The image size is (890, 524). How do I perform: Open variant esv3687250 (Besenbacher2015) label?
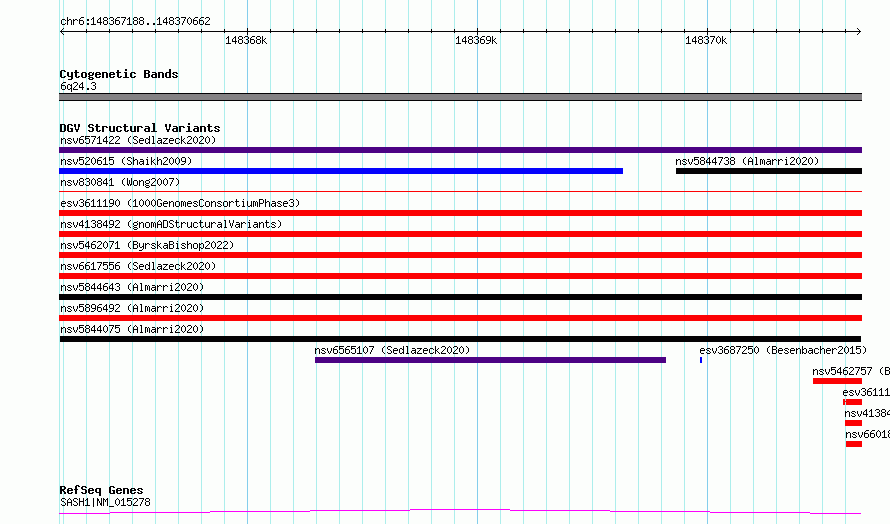point(783,350)
